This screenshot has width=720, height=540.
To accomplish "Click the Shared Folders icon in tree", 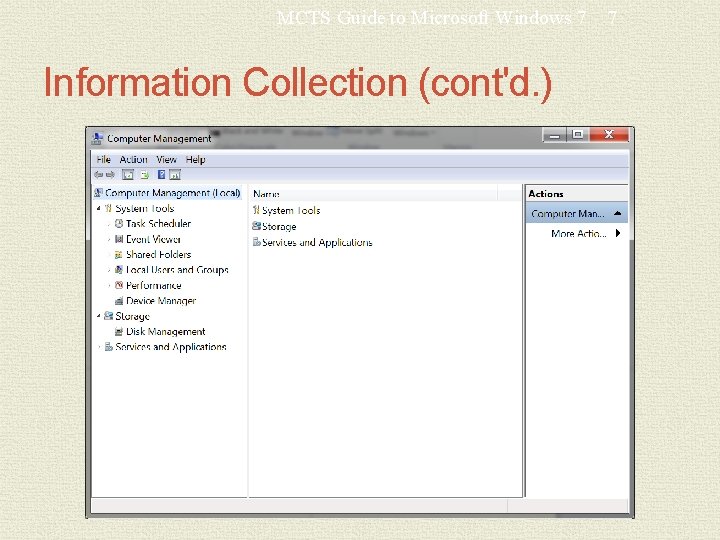I will (118, 254).
